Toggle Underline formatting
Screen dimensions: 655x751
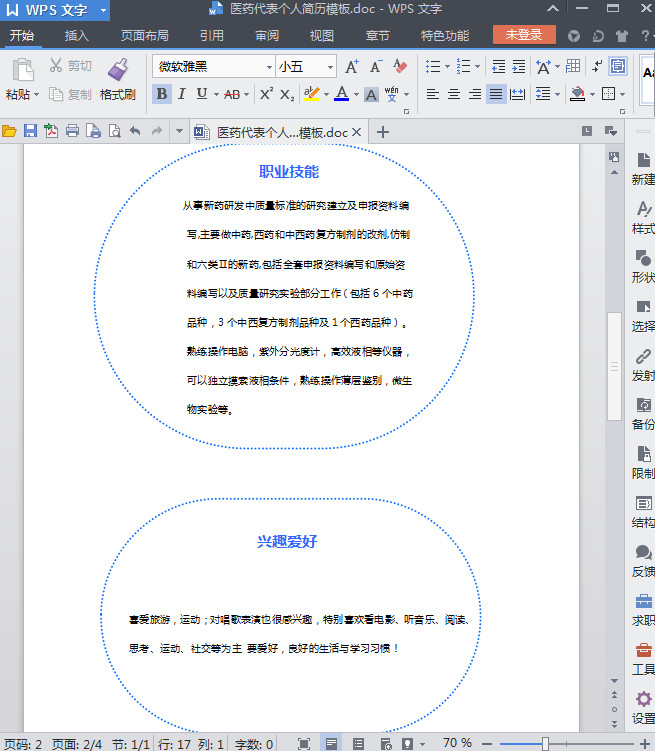click(x=202, y=94)
